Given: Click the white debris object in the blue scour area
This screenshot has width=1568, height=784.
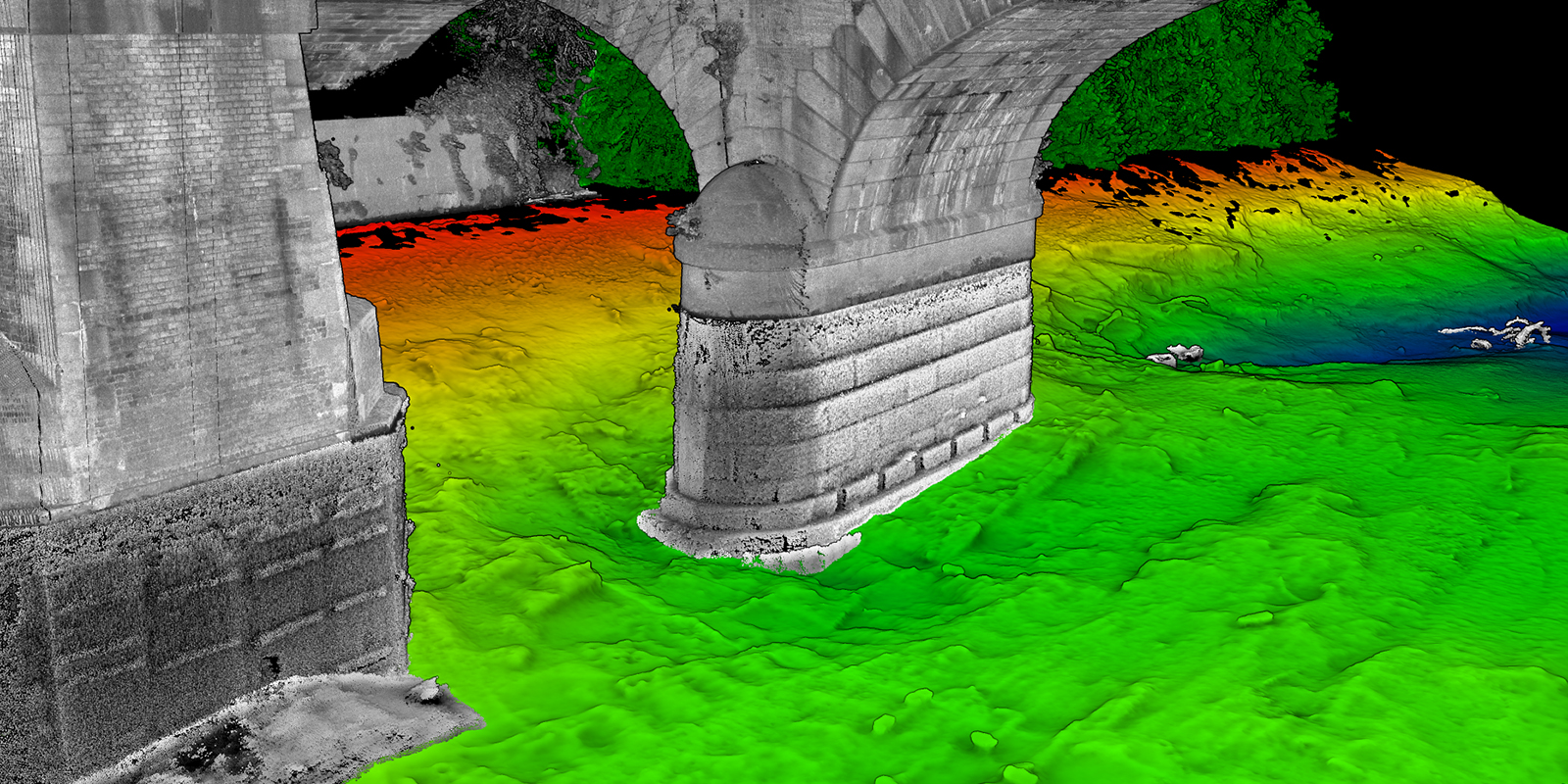Looking at the screenshot, I should point(1495,333).
